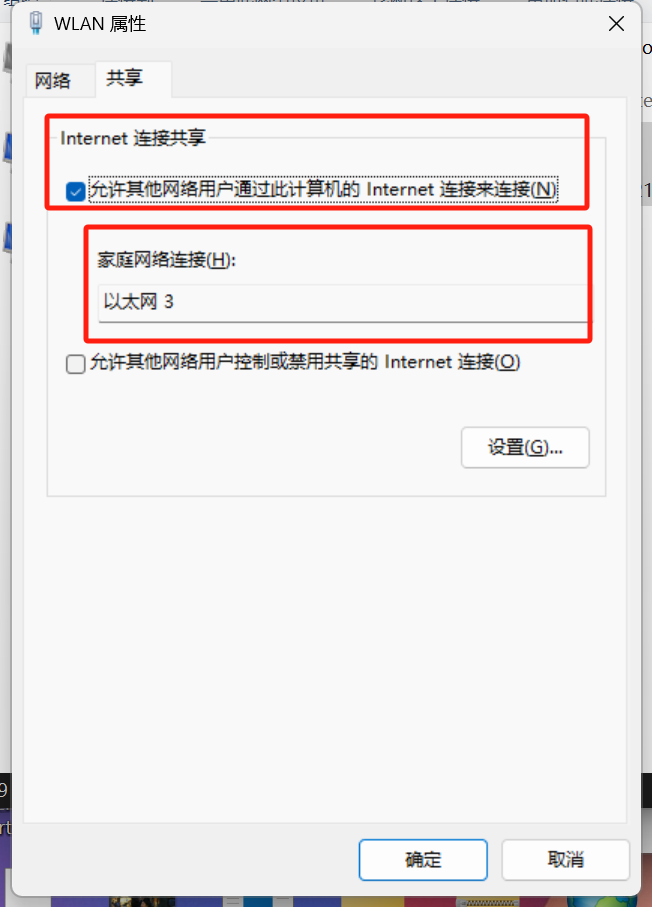
Task: Click the 家庭网络连接(H): label
Action: pos(167,260)
